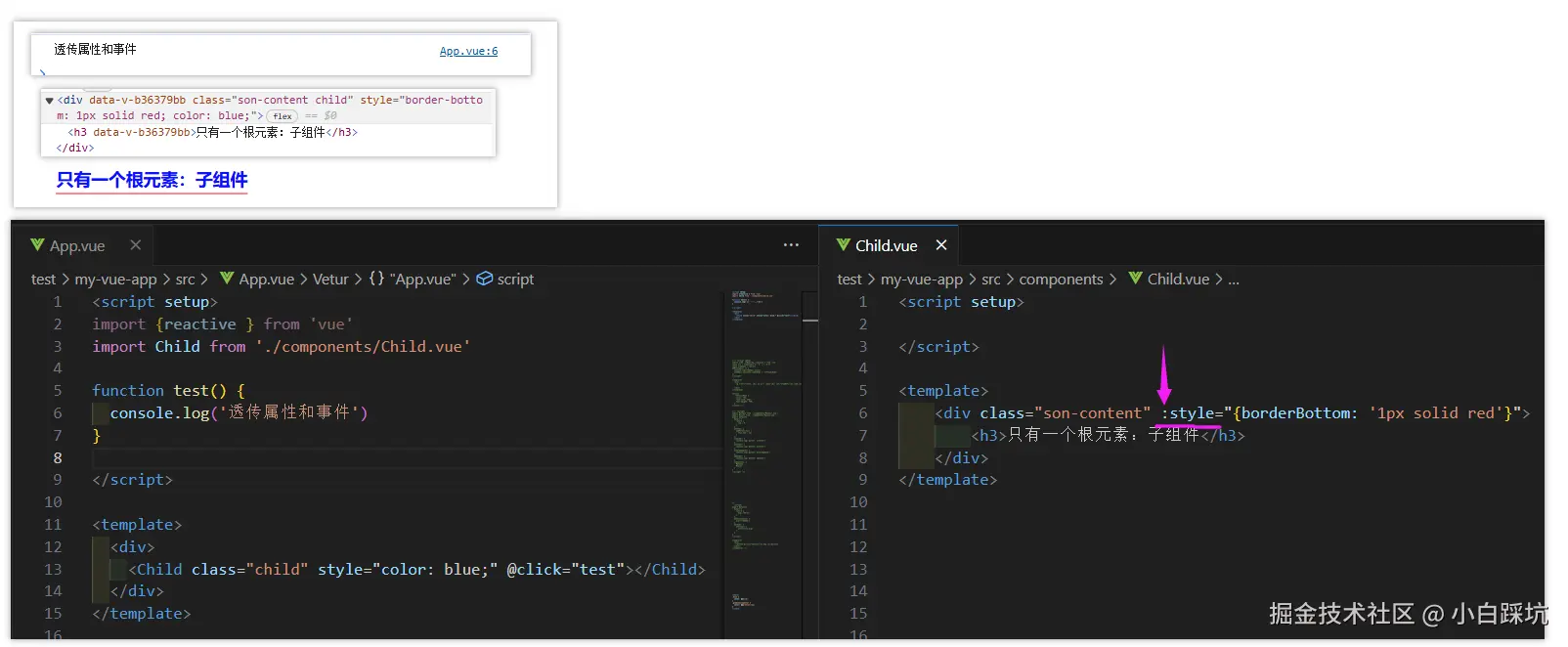This screenshot has height=647, width=1568.
Task: Select 'test' breadcrumb in Child.vue editor
Action: tap(849, 280)
